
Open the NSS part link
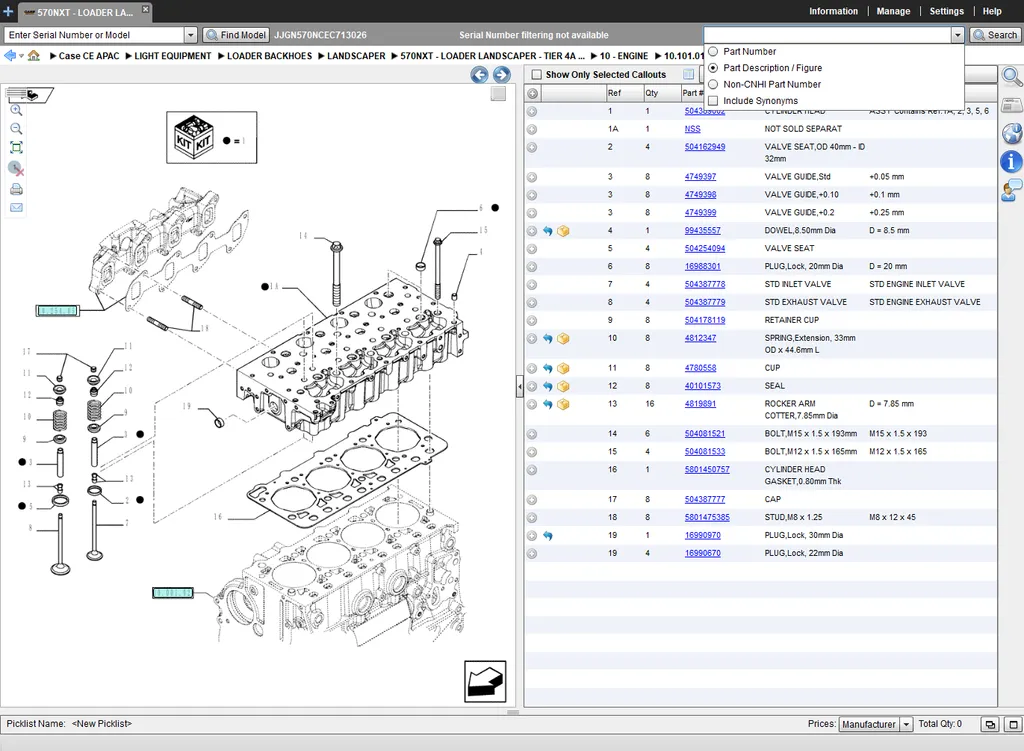(692, 129)
